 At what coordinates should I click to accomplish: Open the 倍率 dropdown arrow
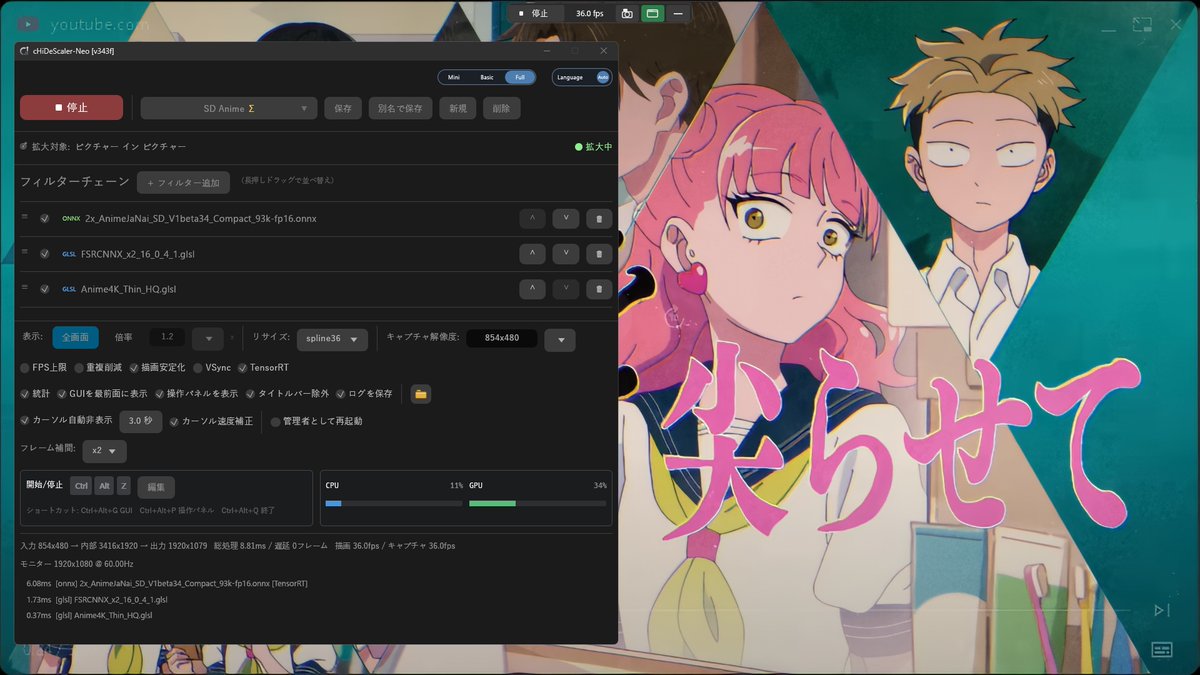click(x=208, y=339)
